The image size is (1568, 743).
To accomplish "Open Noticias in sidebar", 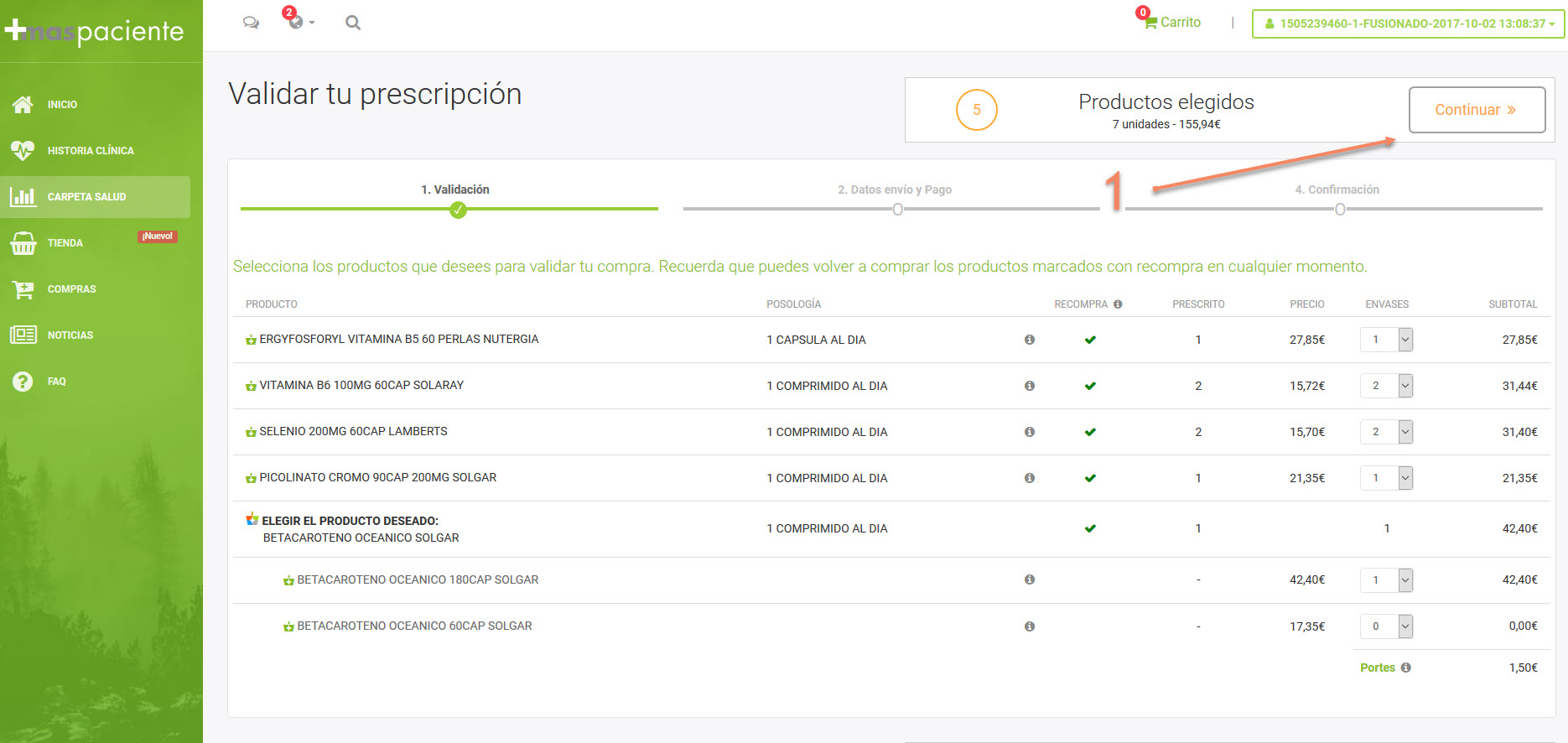I will tap(70, 335).
